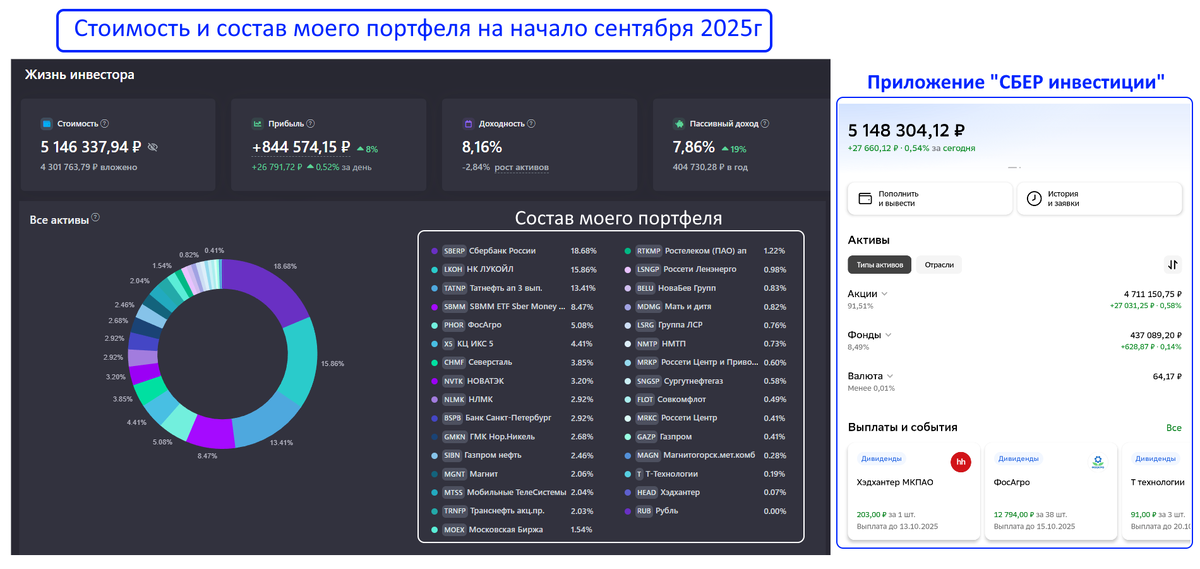Screen dimensions: 1200x569
Task: Click the Банк Санкт-Петербург row
Action: click(x=513, y=418)
